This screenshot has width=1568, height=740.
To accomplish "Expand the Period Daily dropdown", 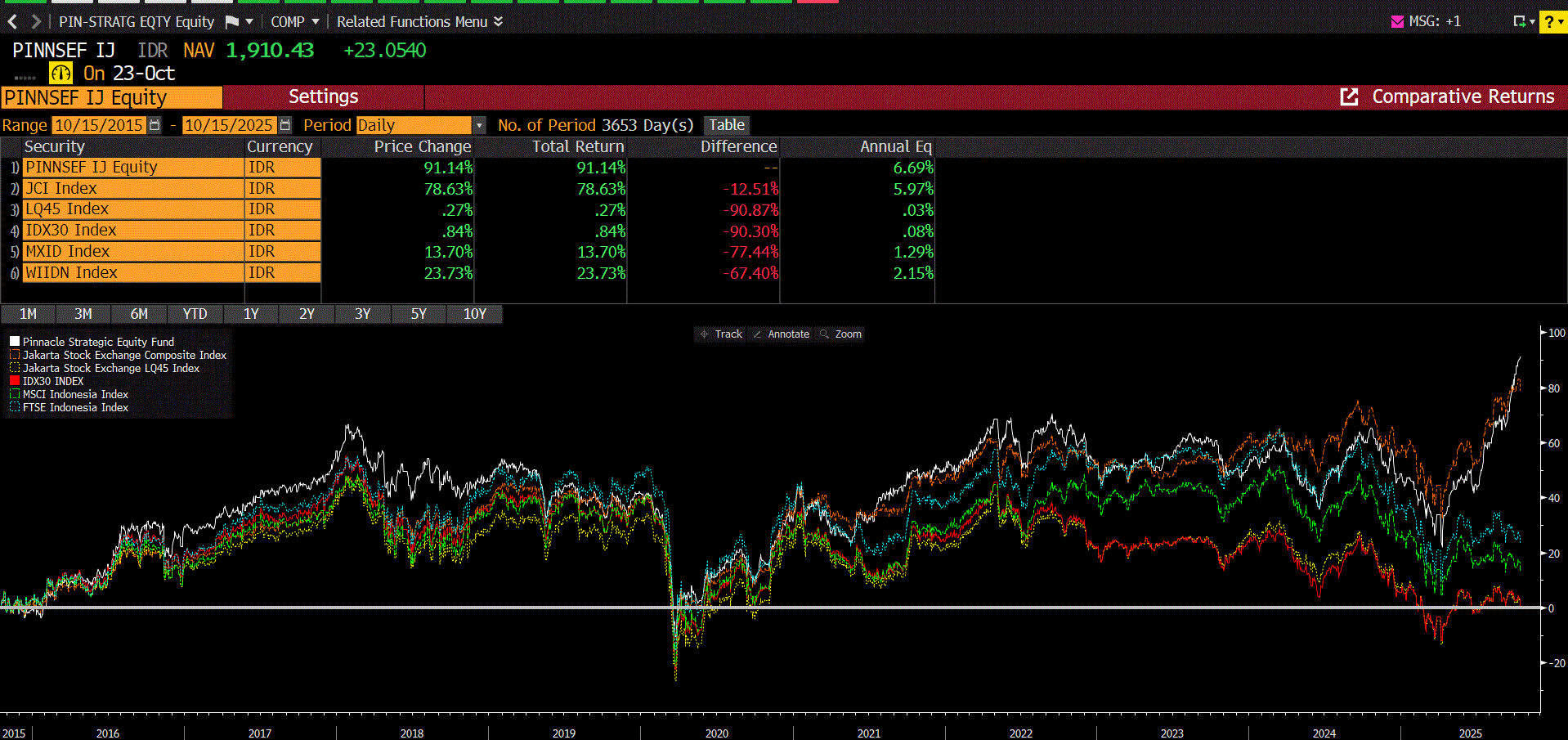I will 479,125.
